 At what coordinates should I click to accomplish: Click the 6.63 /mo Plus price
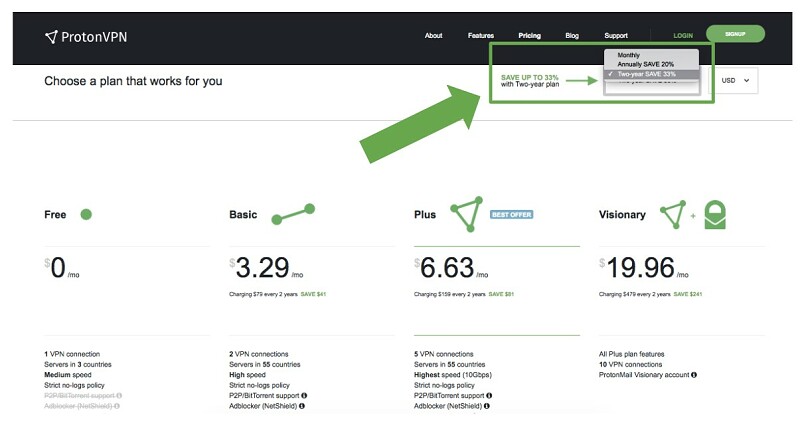[451, 268]
